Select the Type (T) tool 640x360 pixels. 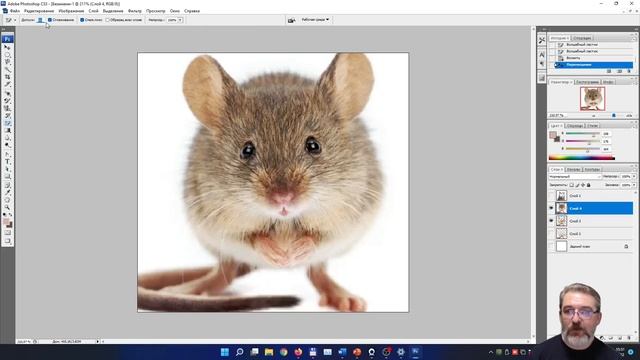7,162
